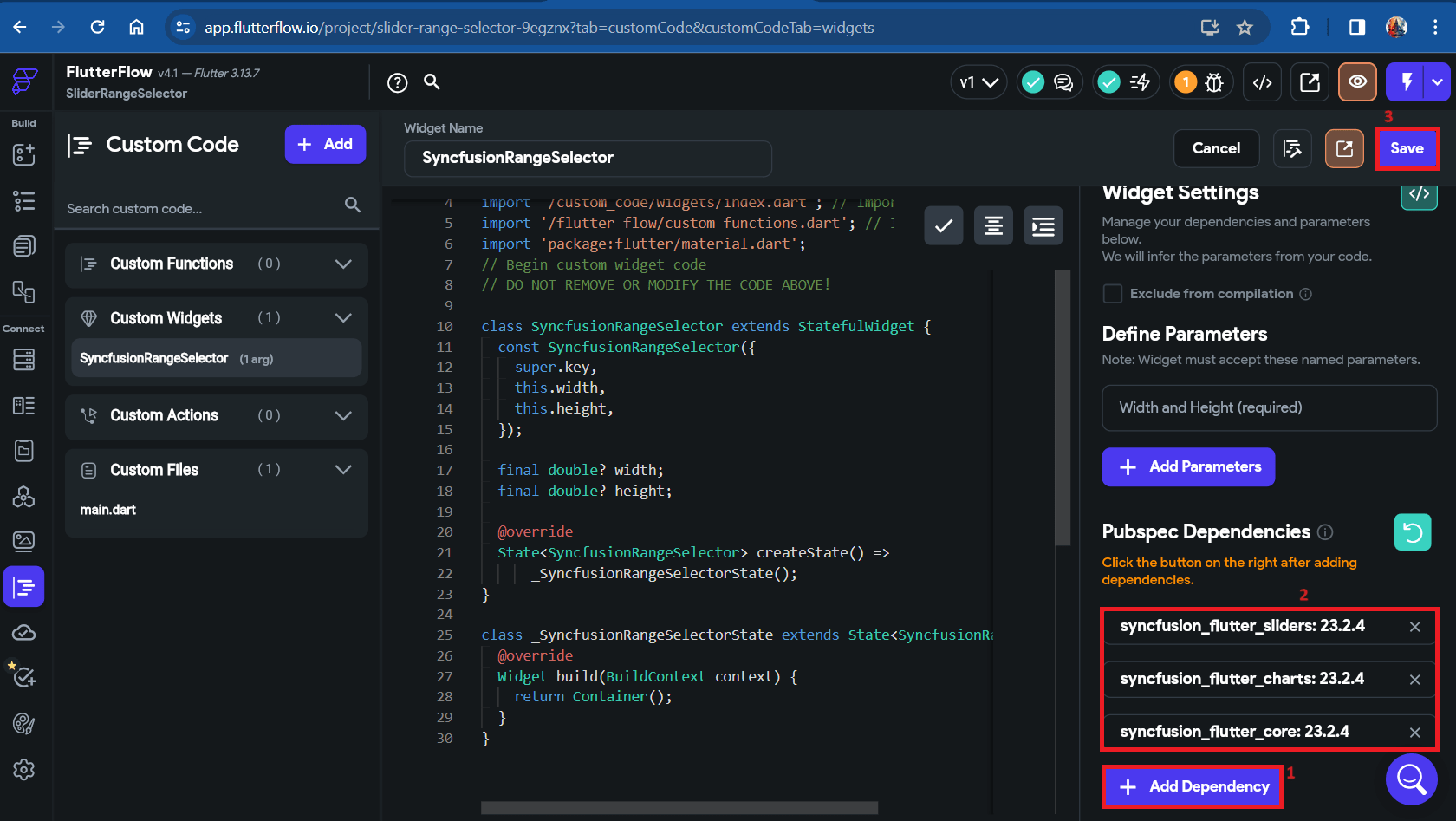
Task: Open the main.dart custom file
Action: pos(108,510)
